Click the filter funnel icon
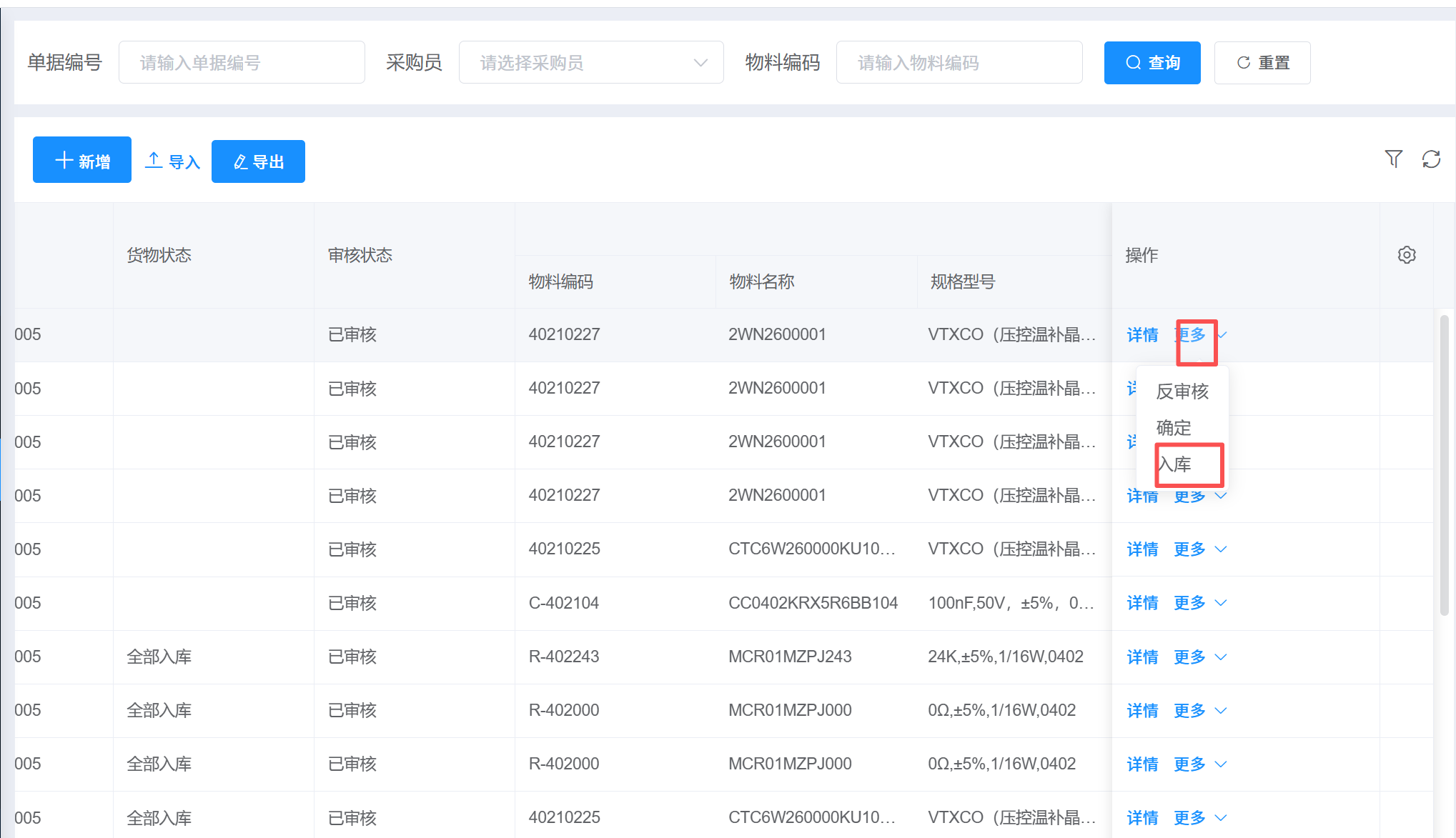The width and height of the screenshot is (1456, 838). (x=1393, y=159)
